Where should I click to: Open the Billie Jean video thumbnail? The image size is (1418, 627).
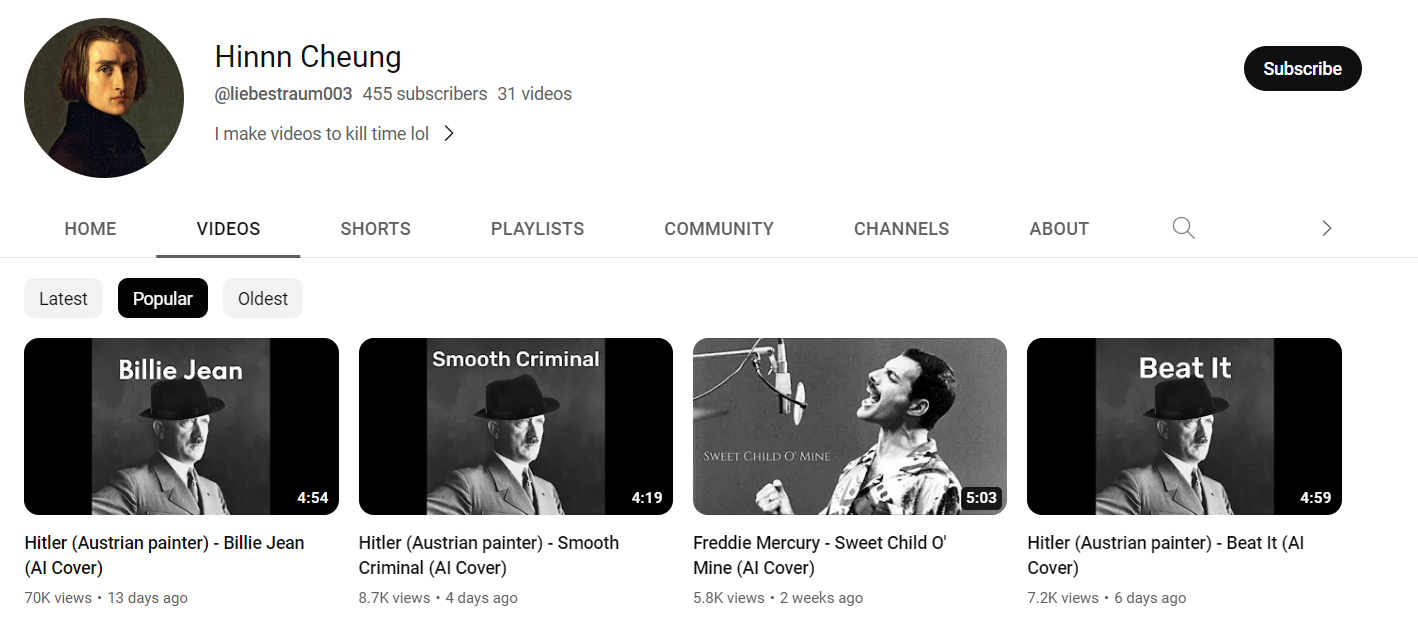click(181, 426)
